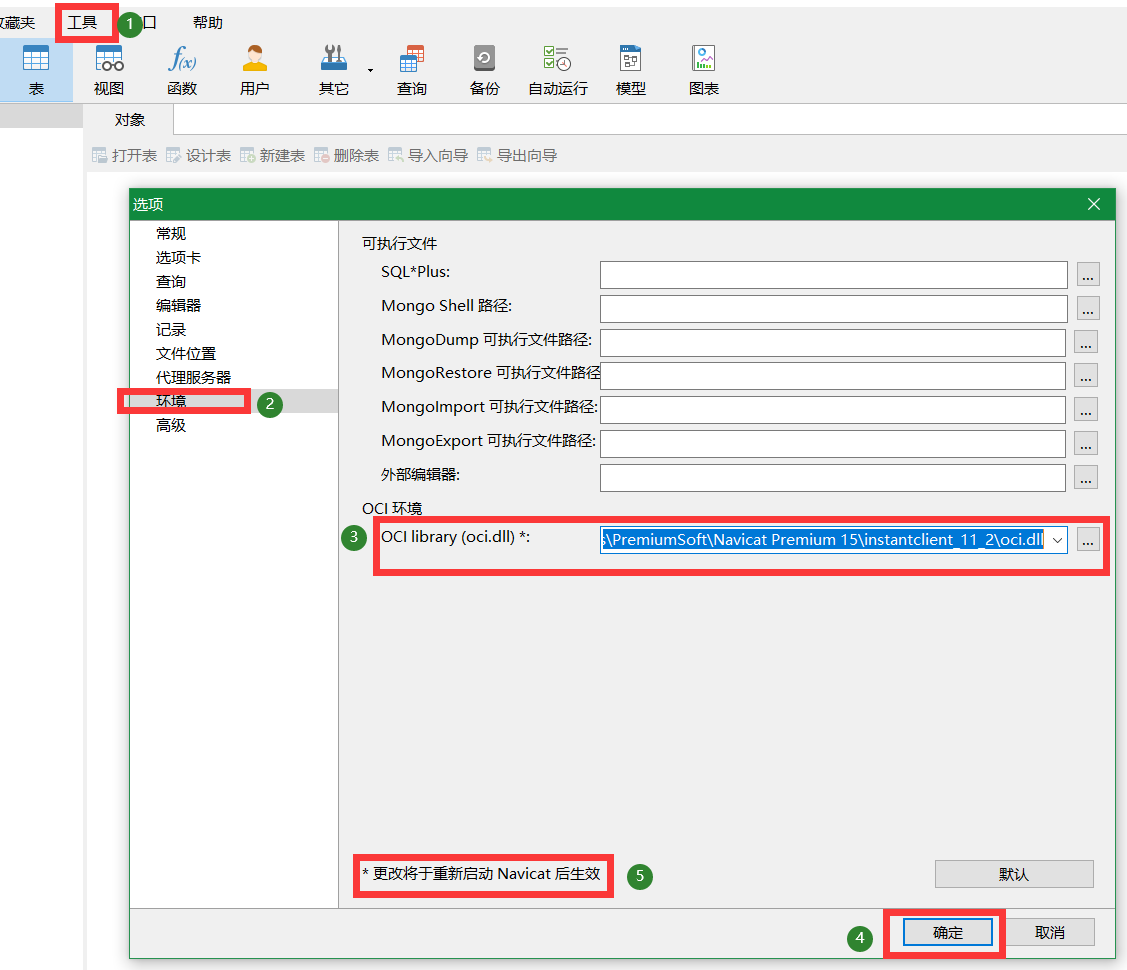1127x970 pixels.
Task: Browse for 外部编辑器 executable
Action: pyautogui.click(x=1086, y=477)
